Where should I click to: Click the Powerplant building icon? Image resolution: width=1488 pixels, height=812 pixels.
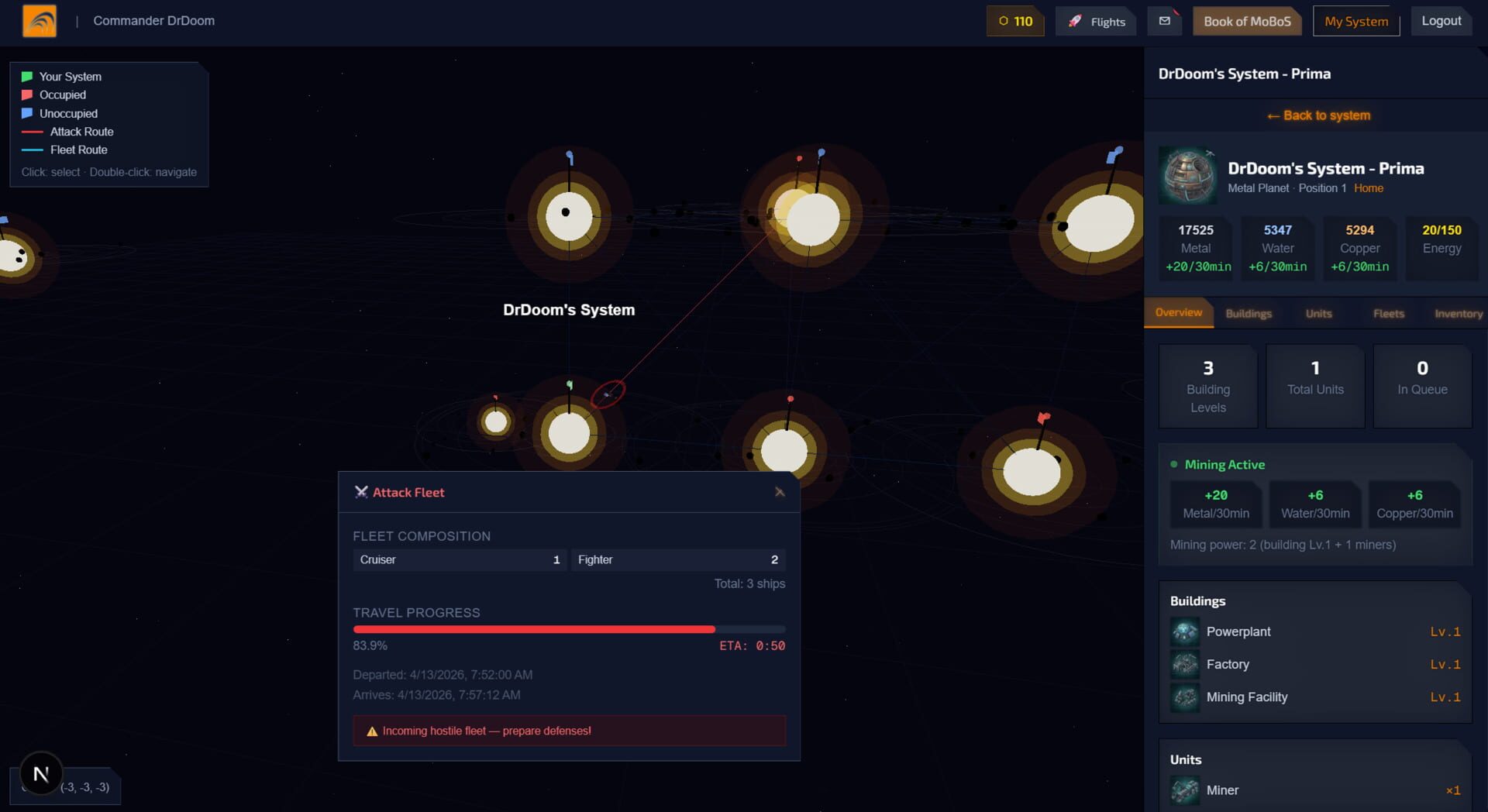1184,632
